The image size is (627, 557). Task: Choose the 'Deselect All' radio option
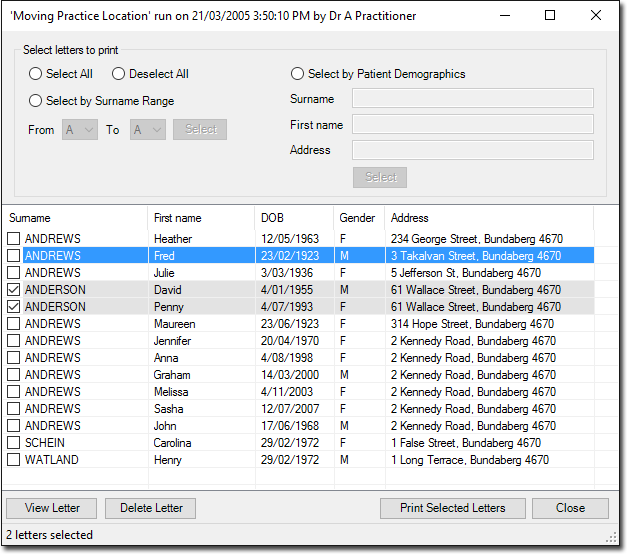click(118, 74)
